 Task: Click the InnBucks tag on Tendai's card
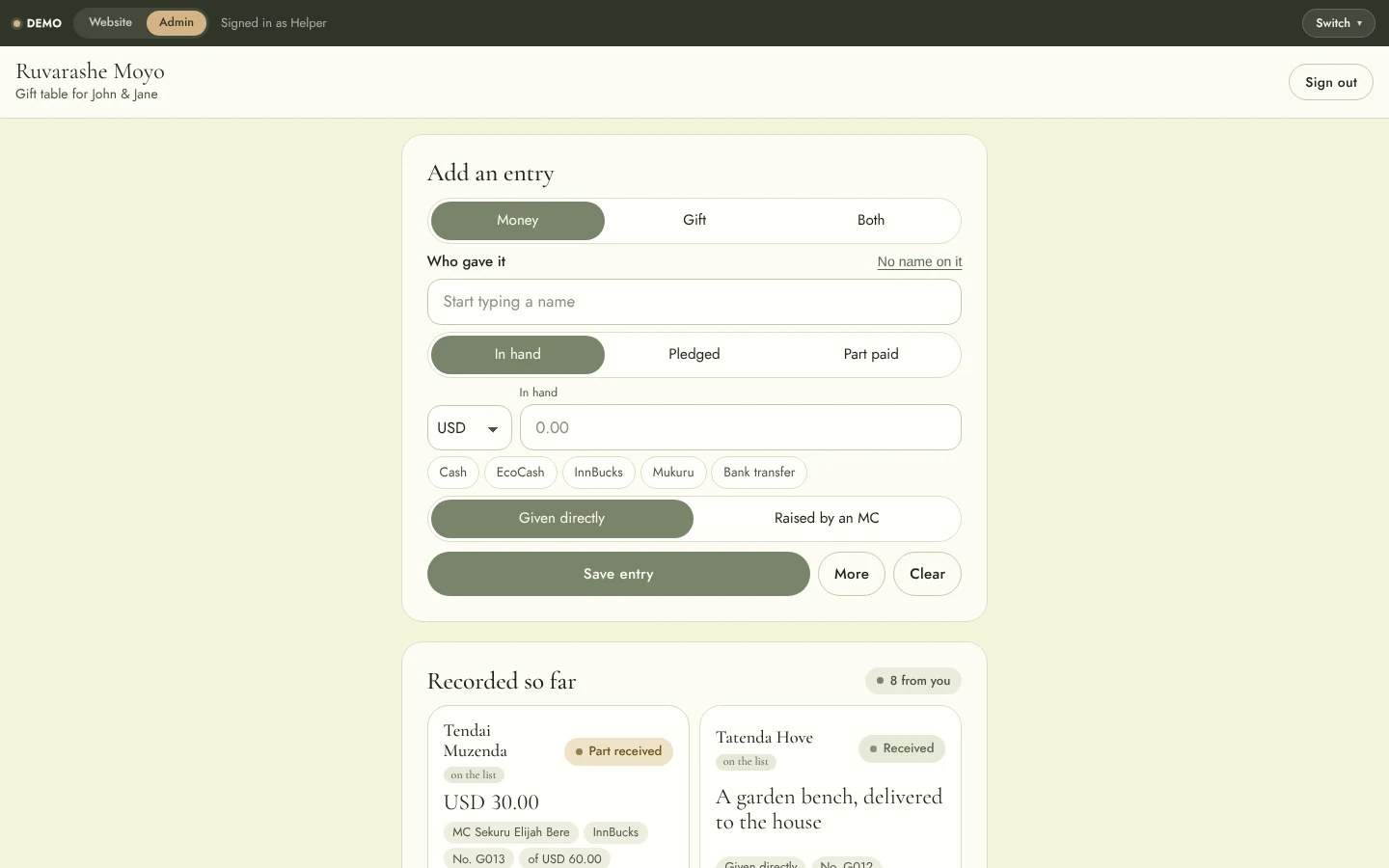[x=615, y=832]
